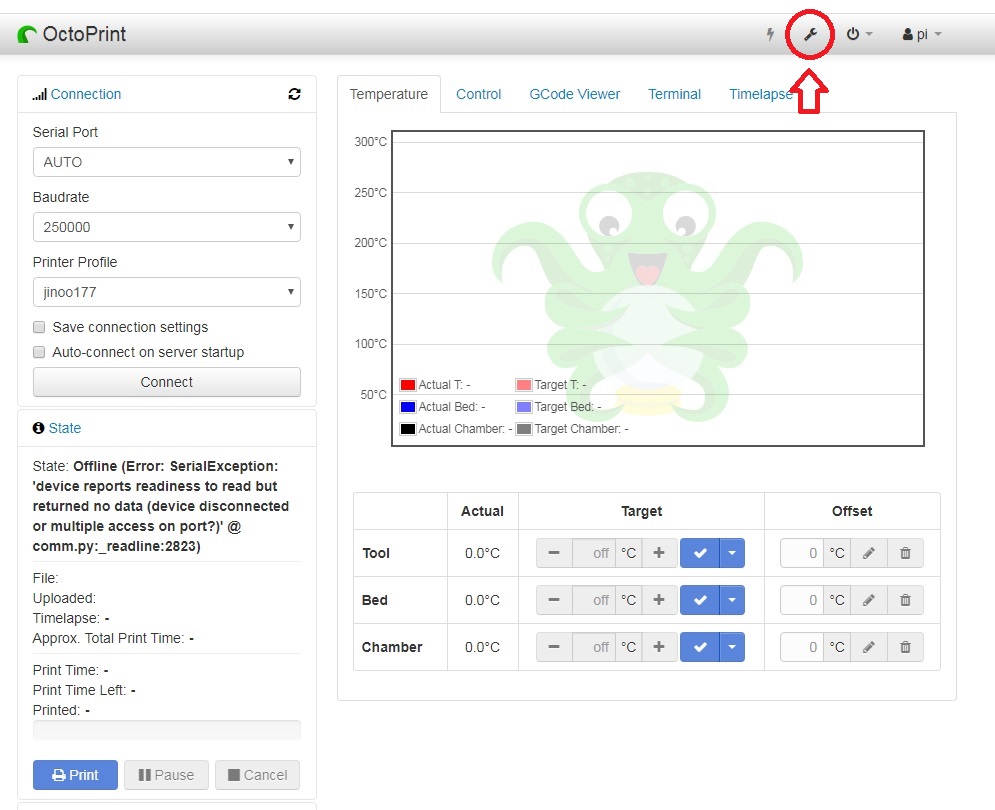This screenshot has height=810, width=995.
Task: Open the power menu dropdown caret
Action: click(x=869, y=34)
